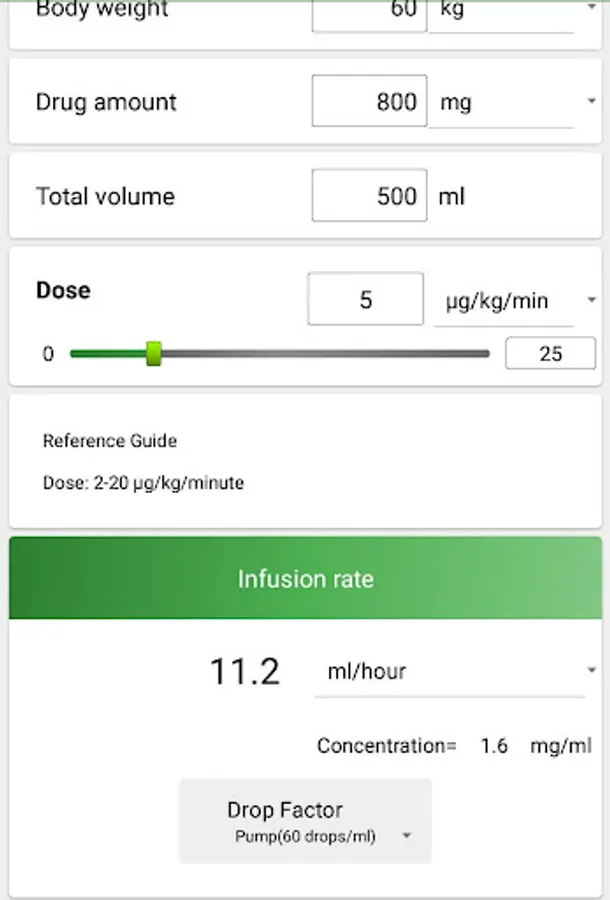
Task: Click the Body weight value field
Action: pyautogui.click(x=369, y=14)
